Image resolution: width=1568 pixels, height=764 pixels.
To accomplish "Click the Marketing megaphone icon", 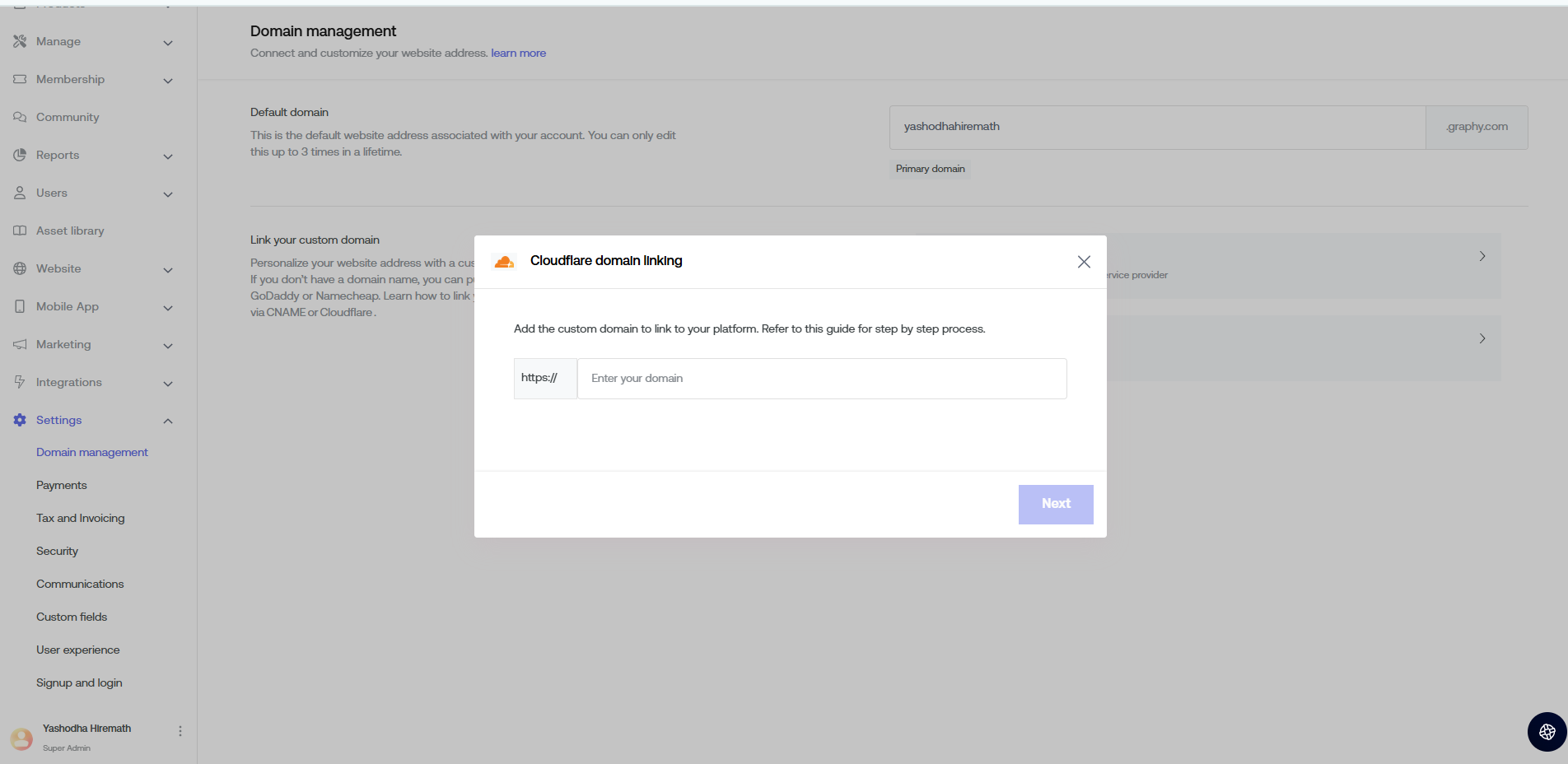I will point(20,344).
